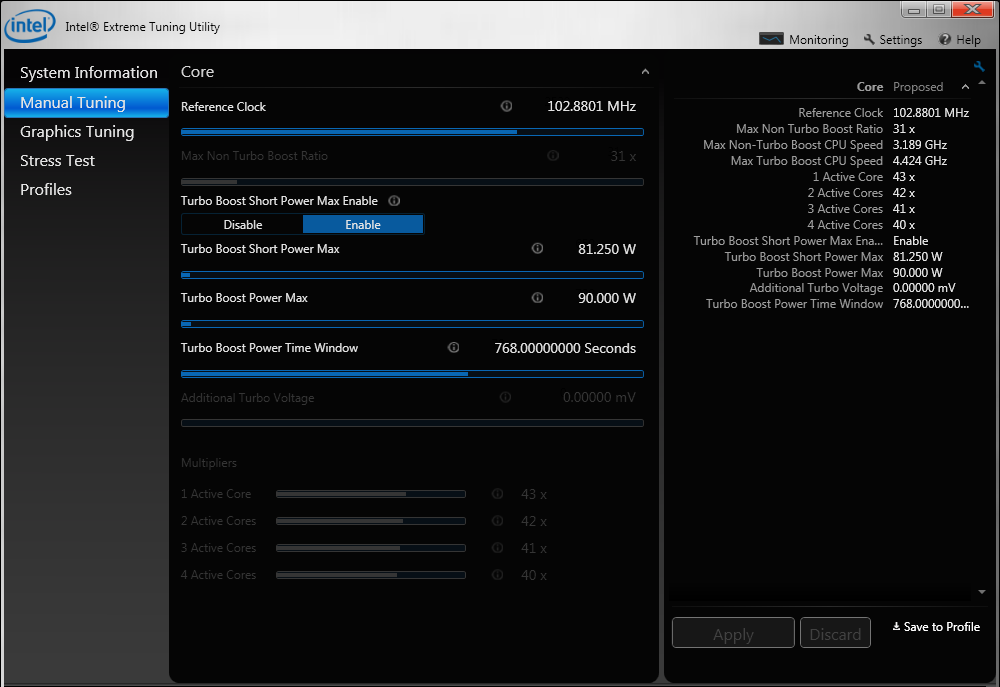Show info for Turbo Boost Short Power Max Enable
The width and height of the screenshot is (1000, 687).
click(394, 201)
